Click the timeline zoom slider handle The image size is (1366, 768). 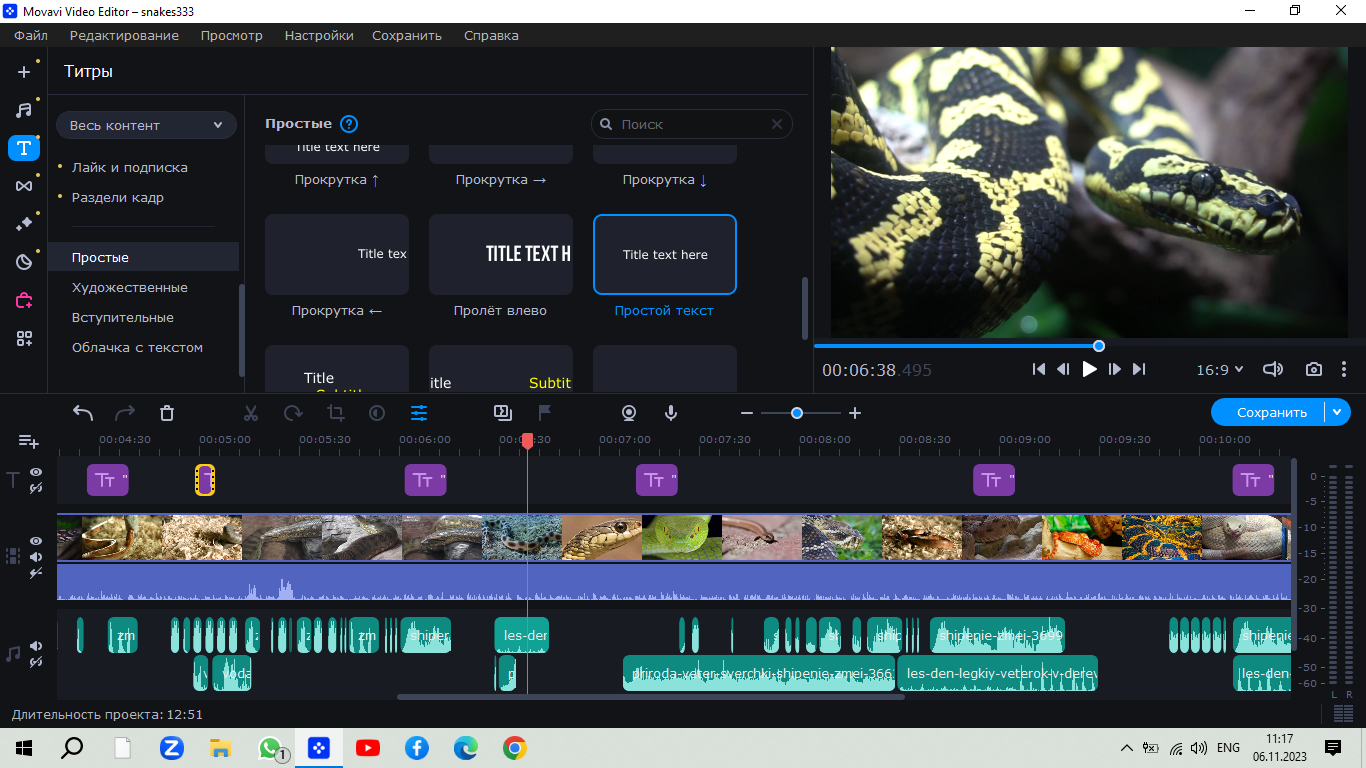[797, 413]
